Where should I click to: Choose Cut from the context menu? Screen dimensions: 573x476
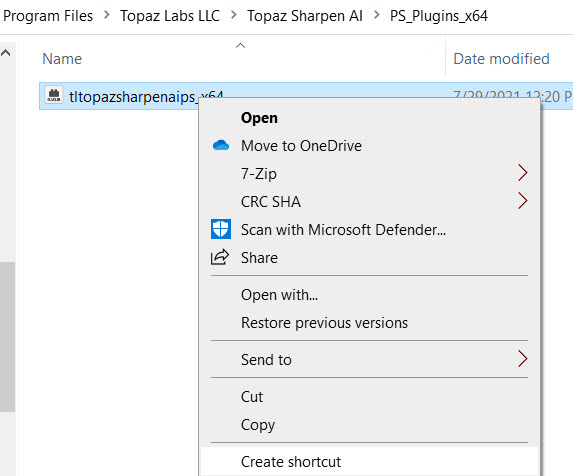click(x=369, y=396)
